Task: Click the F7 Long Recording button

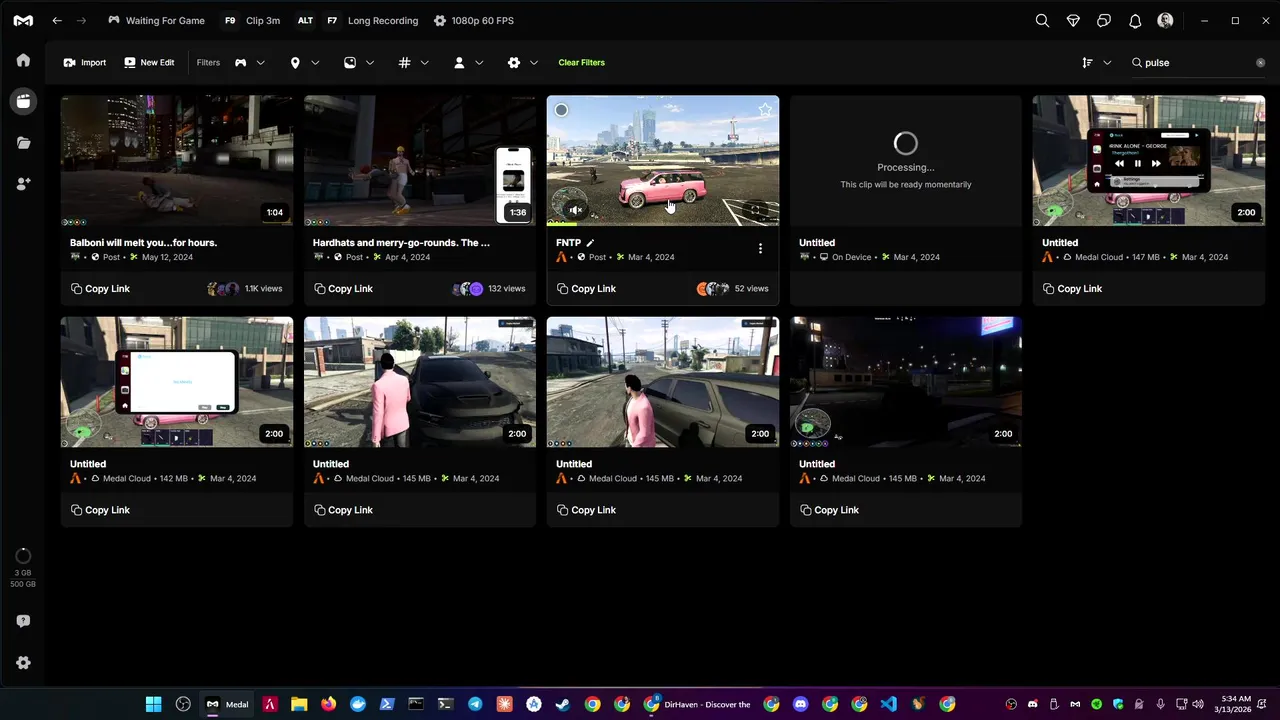Action: [x=371, y=20]
